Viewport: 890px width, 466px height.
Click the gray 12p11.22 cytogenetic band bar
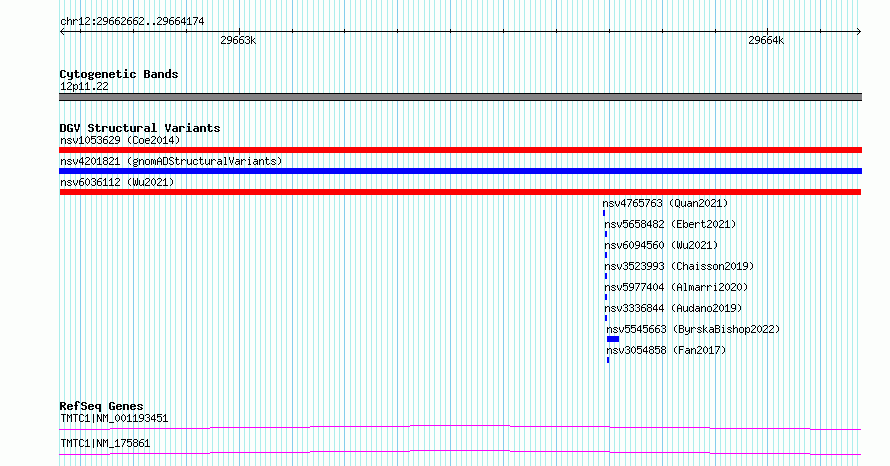pyautogui.click(x=460, y=97)
